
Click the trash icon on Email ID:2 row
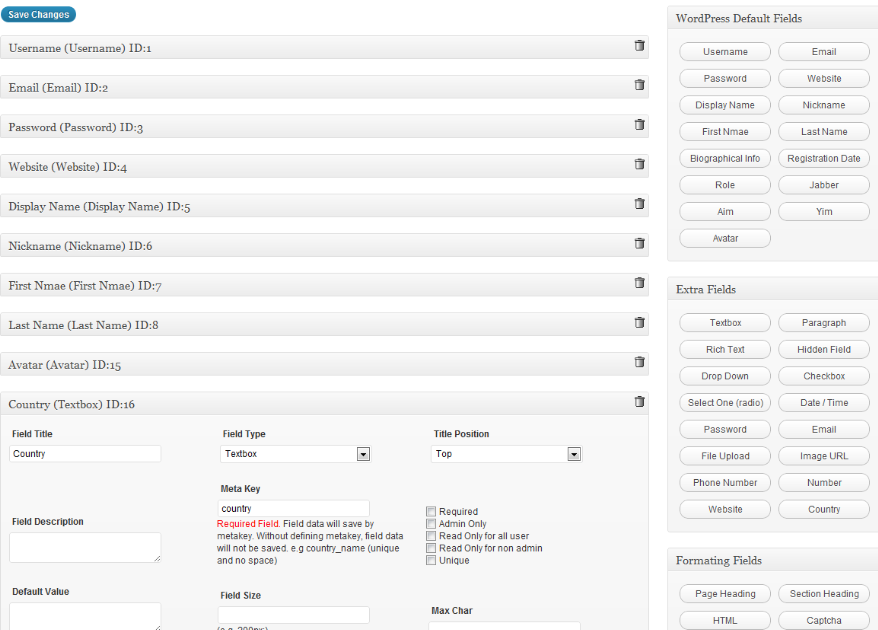click(639, 85)
